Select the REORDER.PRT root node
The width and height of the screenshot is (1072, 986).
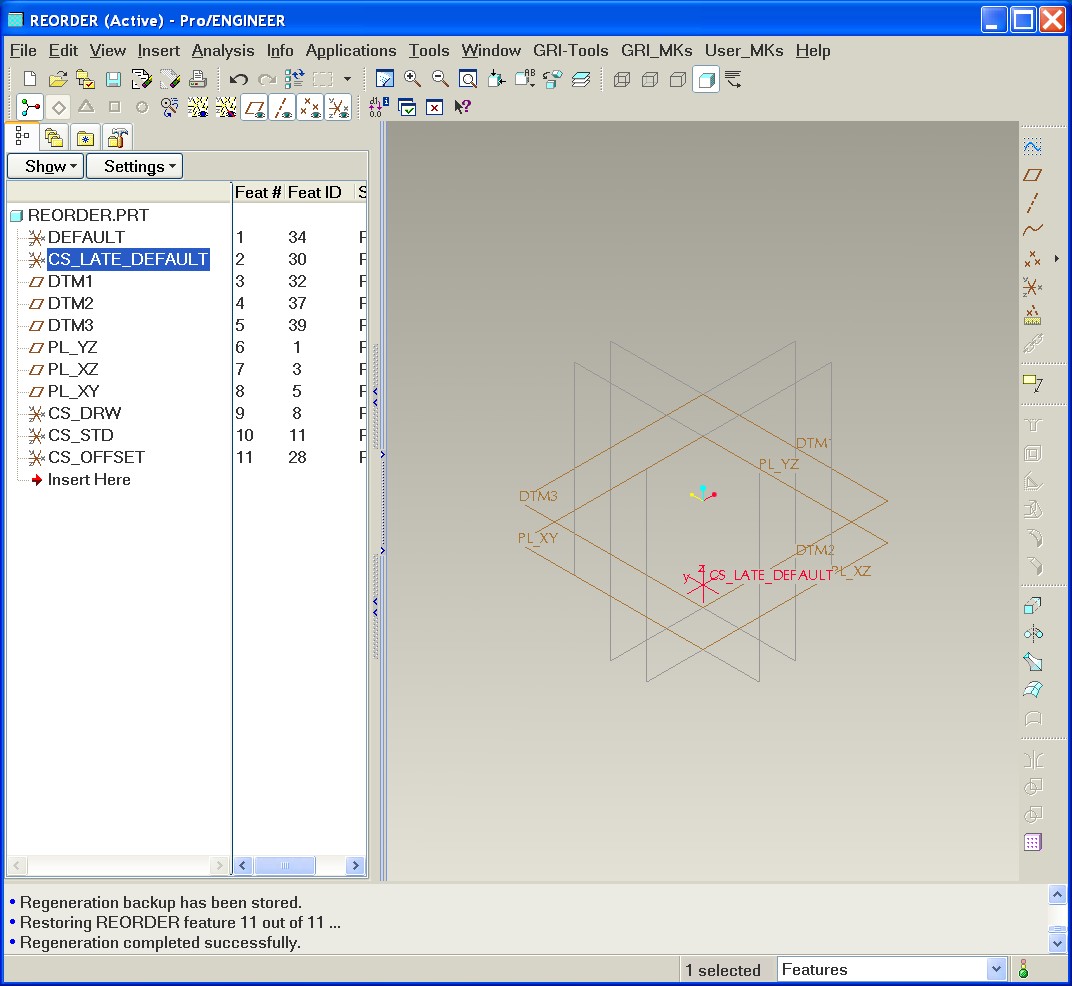coord(88,215)
